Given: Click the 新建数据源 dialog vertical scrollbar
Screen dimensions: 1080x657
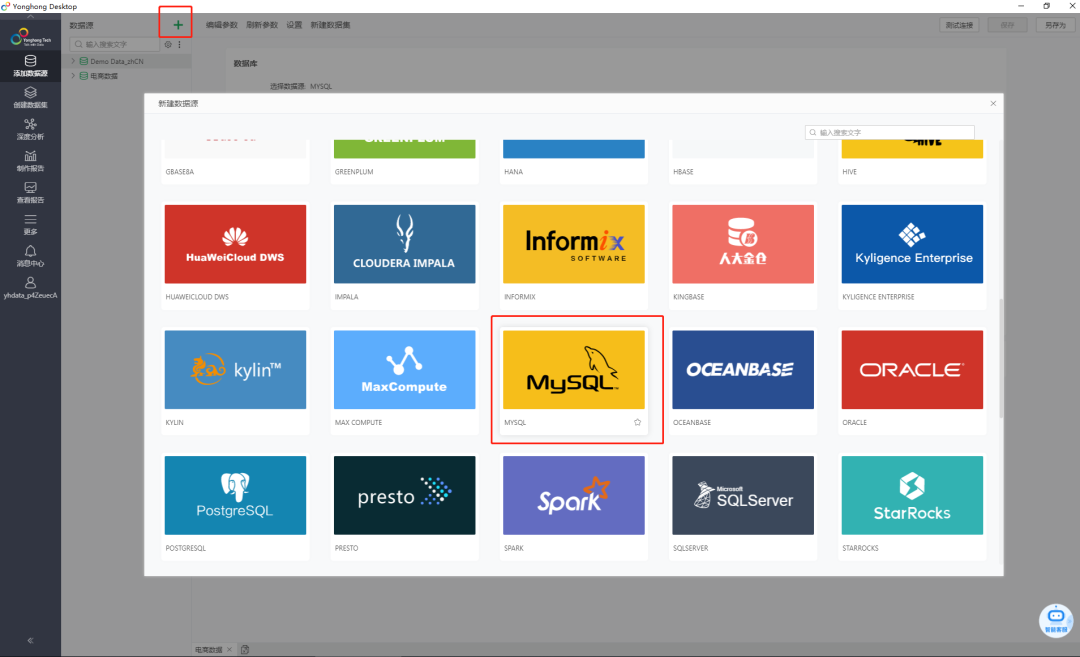Looking at the screenshot, I should (x=1001, y=358).
